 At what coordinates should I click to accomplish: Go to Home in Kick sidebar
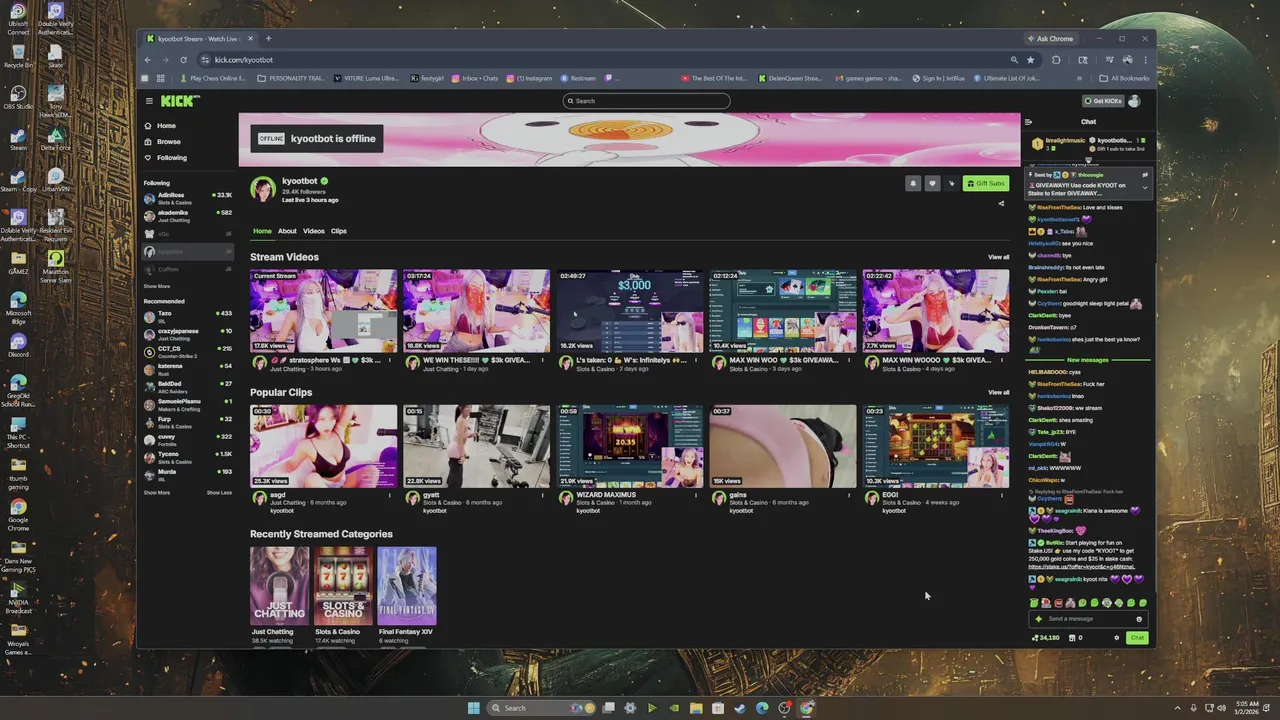click(x=160, y=126)
